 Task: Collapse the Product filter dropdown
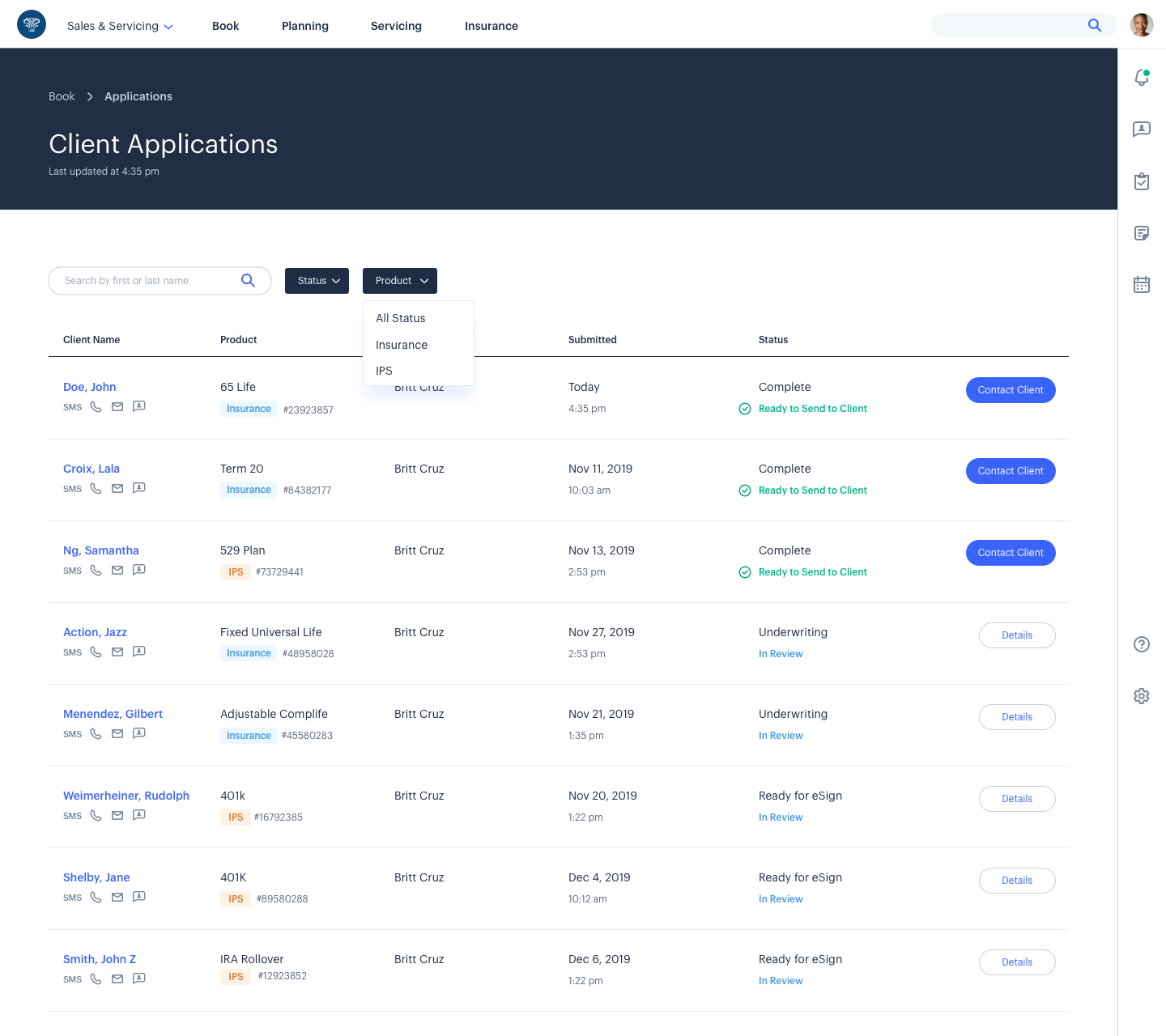tap(400, 281)
